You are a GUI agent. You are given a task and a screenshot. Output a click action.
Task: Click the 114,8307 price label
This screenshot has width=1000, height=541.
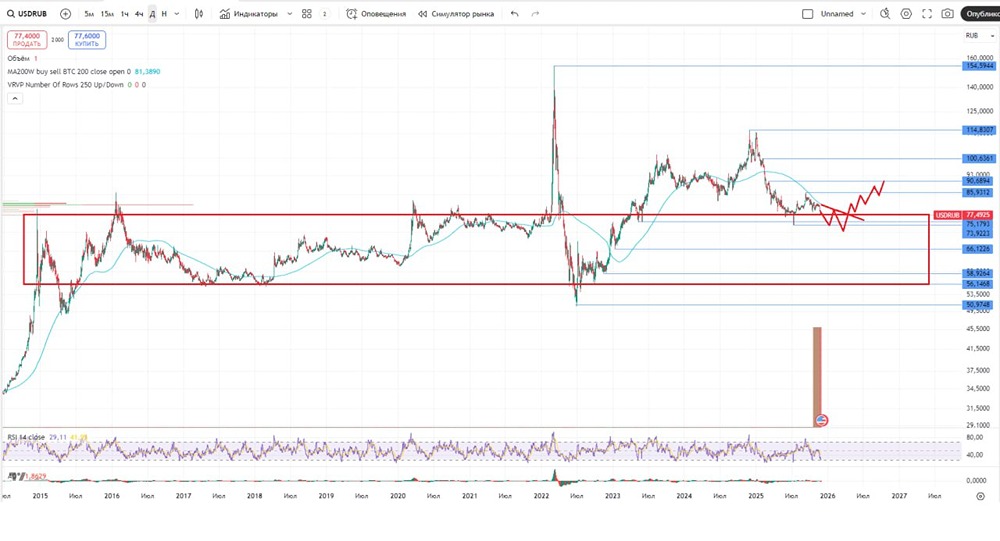[979, 130]
